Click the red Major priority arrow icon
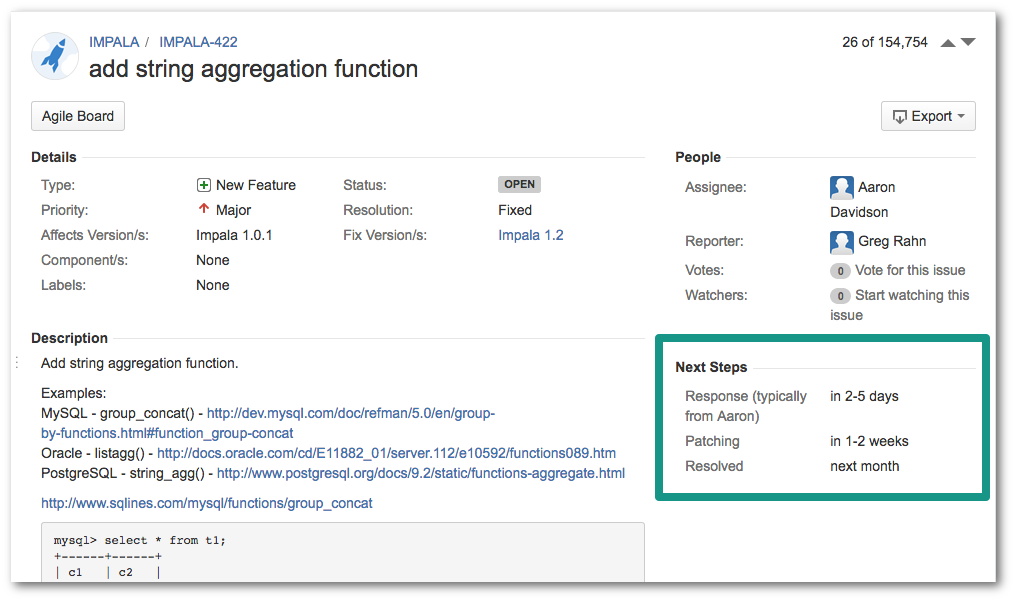Image resolution: width=1015 pixels, height=601 pixels. (203, 209)
